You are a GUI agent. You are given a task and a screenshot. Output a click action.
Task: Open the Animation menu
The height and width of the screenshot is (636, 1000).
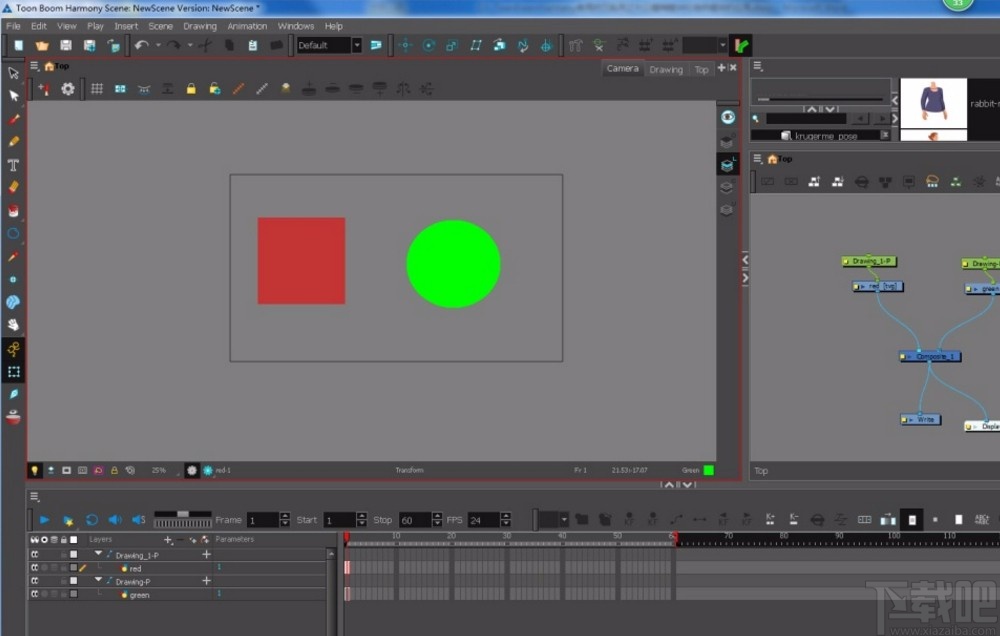click(247, 26)
